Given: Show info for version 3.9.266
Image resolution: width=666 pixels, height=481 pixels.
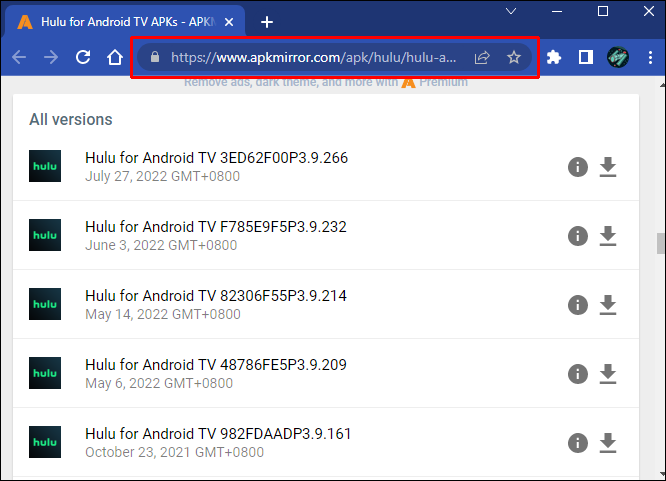Looking at the screenshot, I should pos(578,167).
